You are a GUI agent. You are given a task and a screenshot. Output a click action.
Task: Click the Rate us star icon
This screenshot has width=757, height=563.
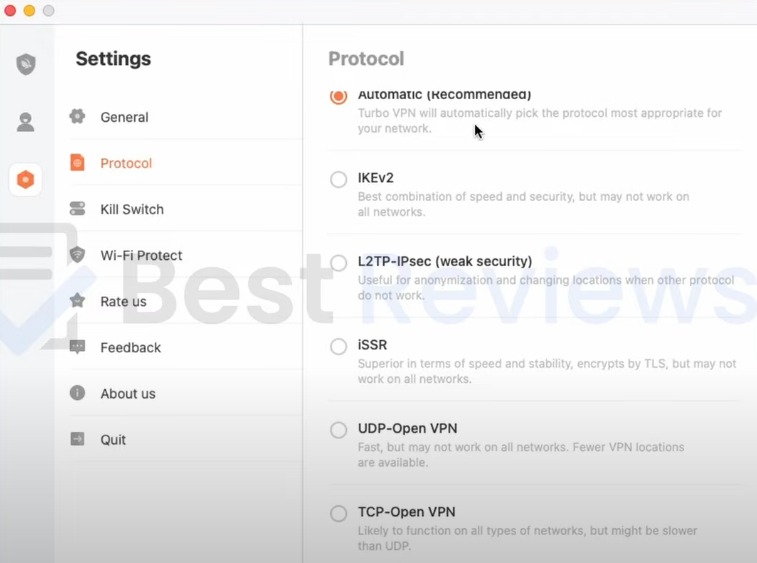pos(77,301)
